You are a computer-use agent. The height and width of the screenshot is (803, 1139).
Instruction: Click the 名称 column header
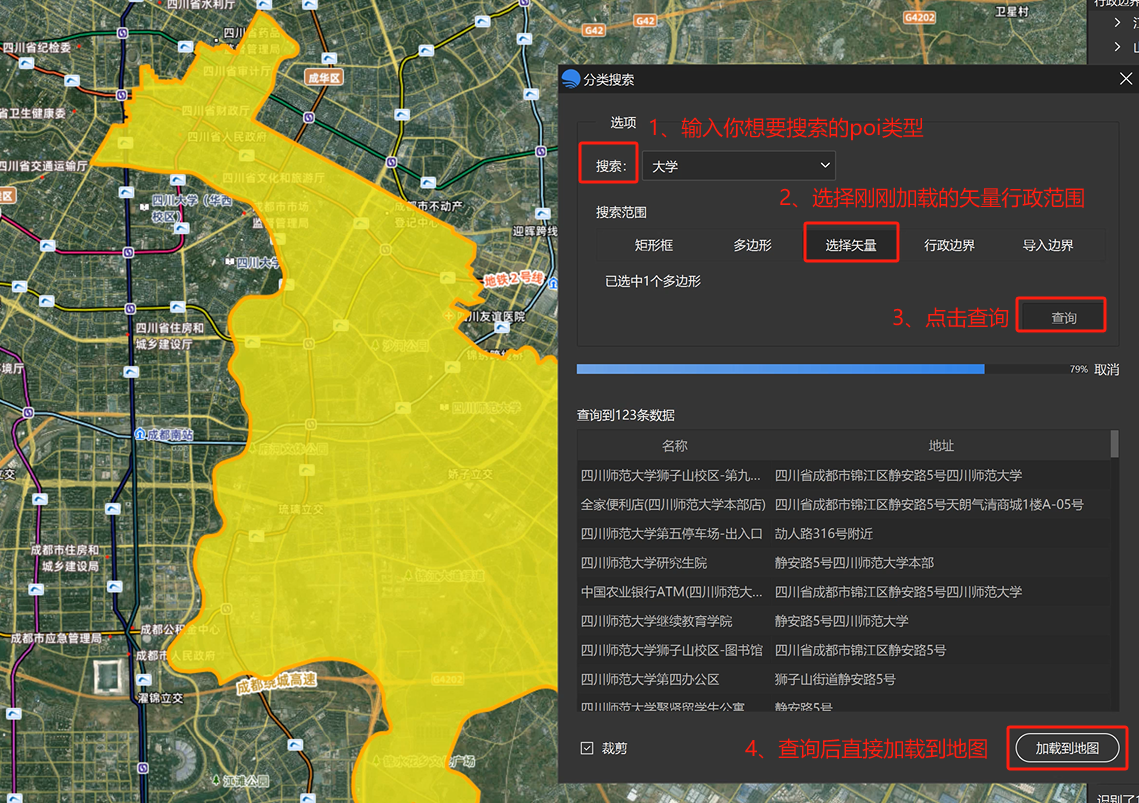point(675,445)
